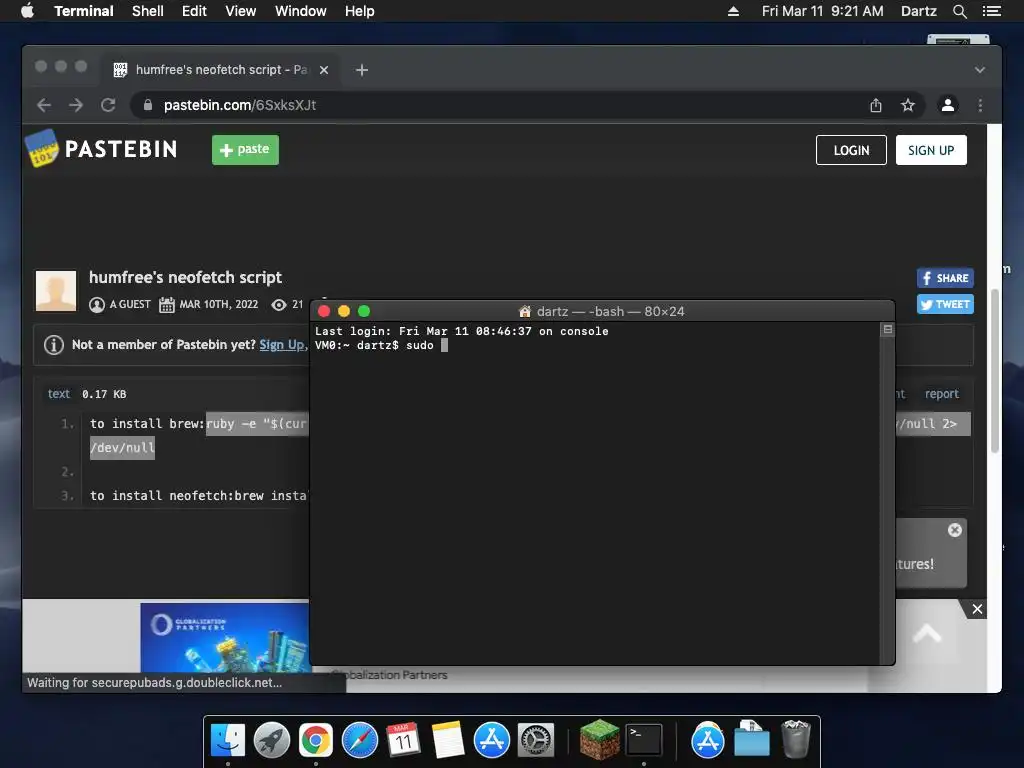Image resolution: width=1024 pixels, height=768 pixels.
Task: Open the Edit menu
Action: tap(194, 11)
